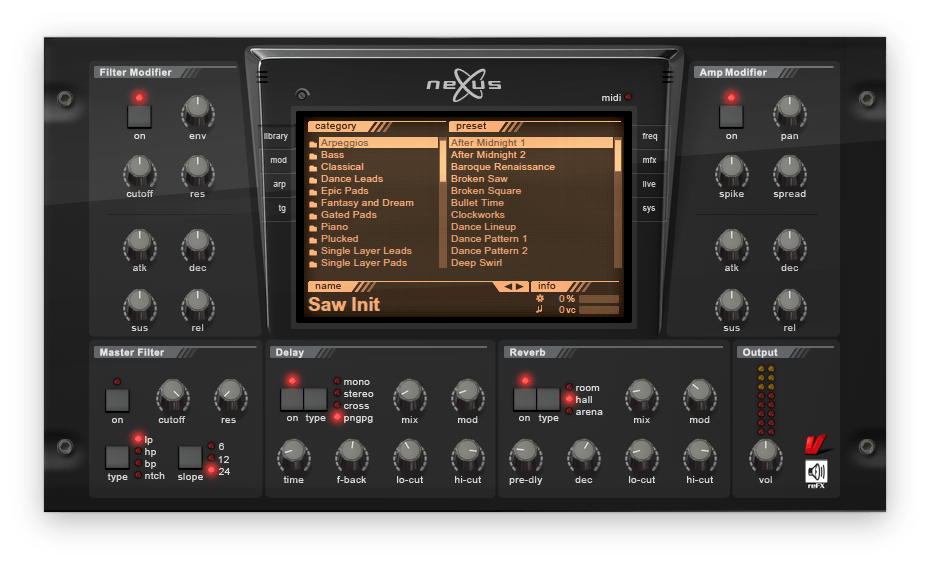Select category Fantasy and Dream
Viewport: 930px width, 565px height.
pyautogui.click(x=367, y=203)
